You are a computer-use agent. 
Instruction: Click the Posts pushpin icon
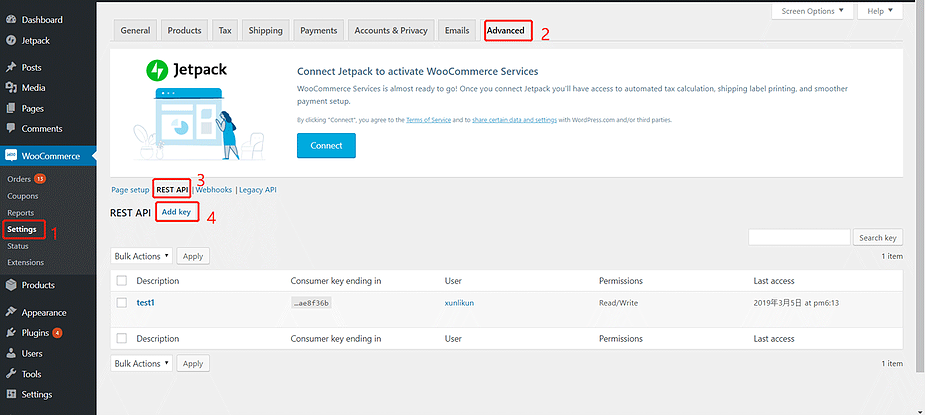tap(11, 67)
